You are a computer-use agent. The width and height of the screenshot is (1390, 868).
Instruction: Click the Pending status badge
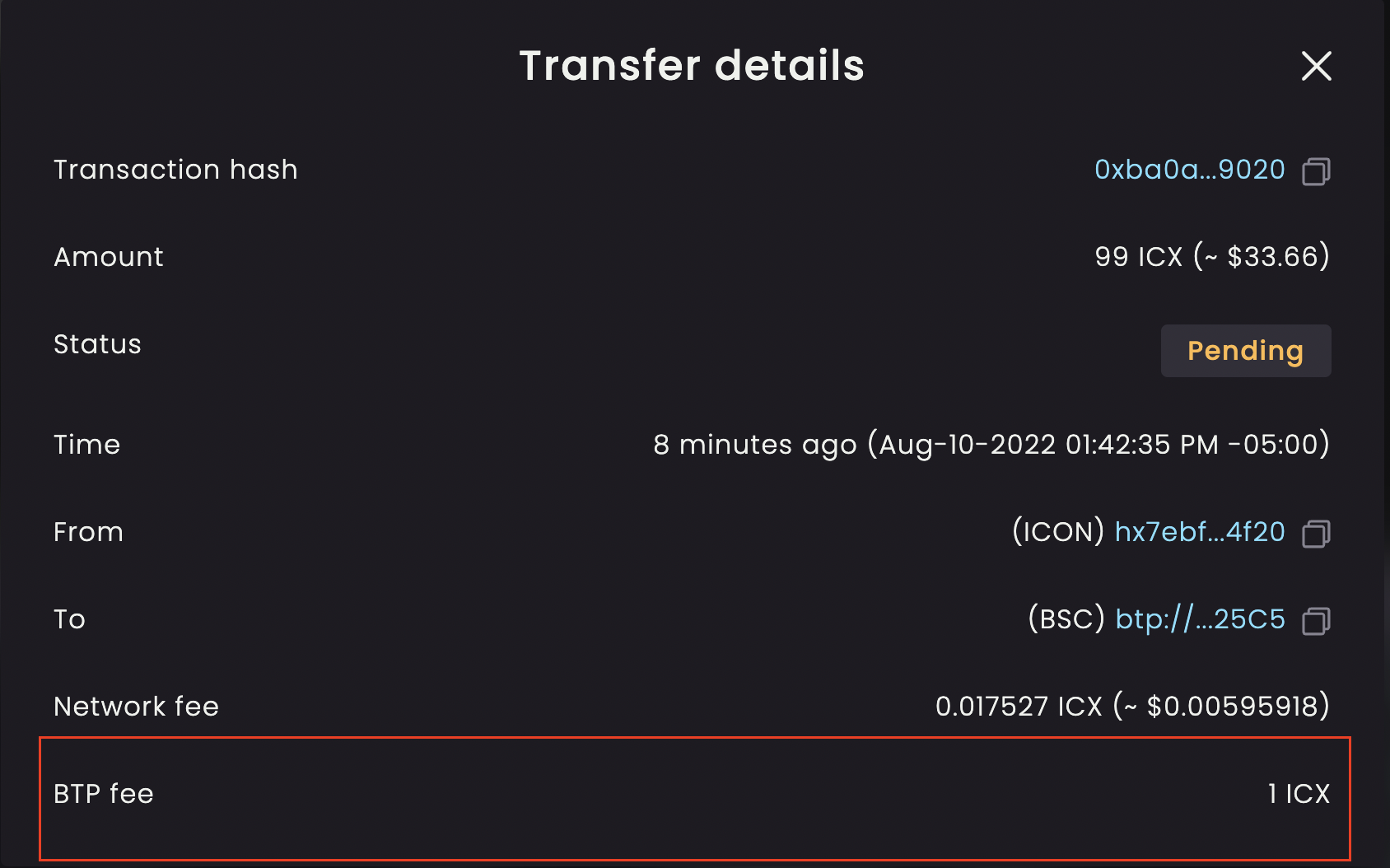tap(1245, 350)
